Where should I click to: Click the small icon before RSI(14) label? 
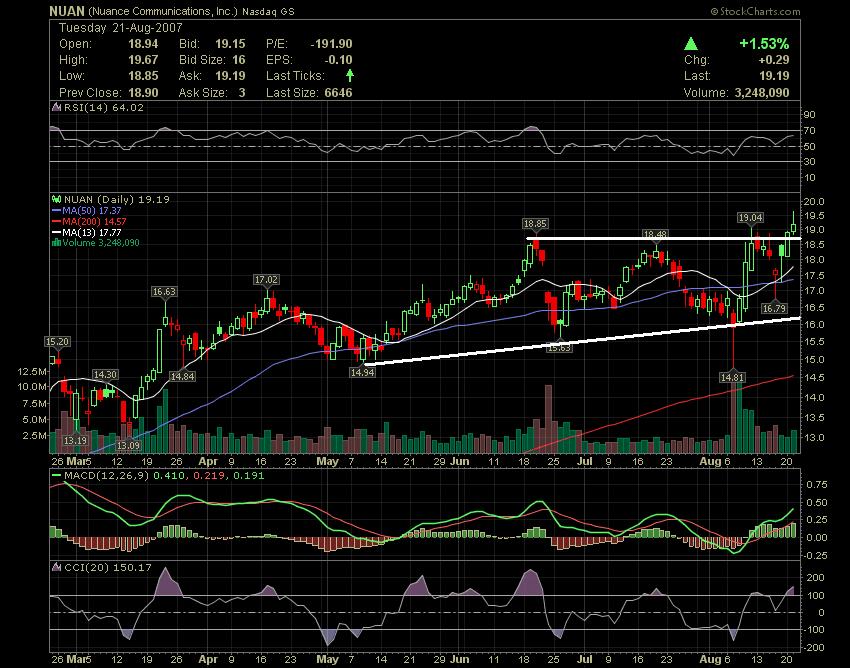click(x=56, y=107)
